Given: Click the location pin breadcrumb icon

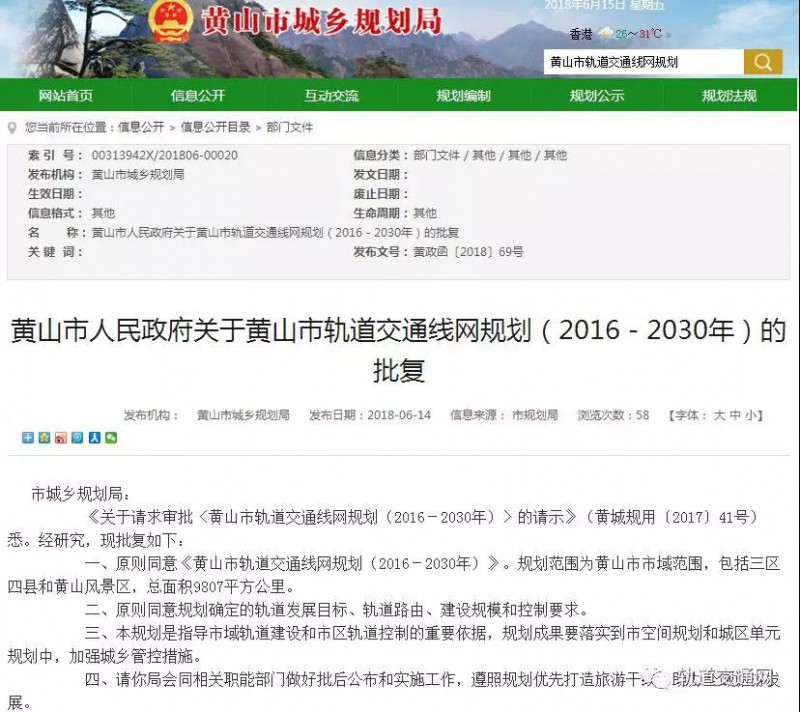Looking at the screenshot, I should (12, 128).
